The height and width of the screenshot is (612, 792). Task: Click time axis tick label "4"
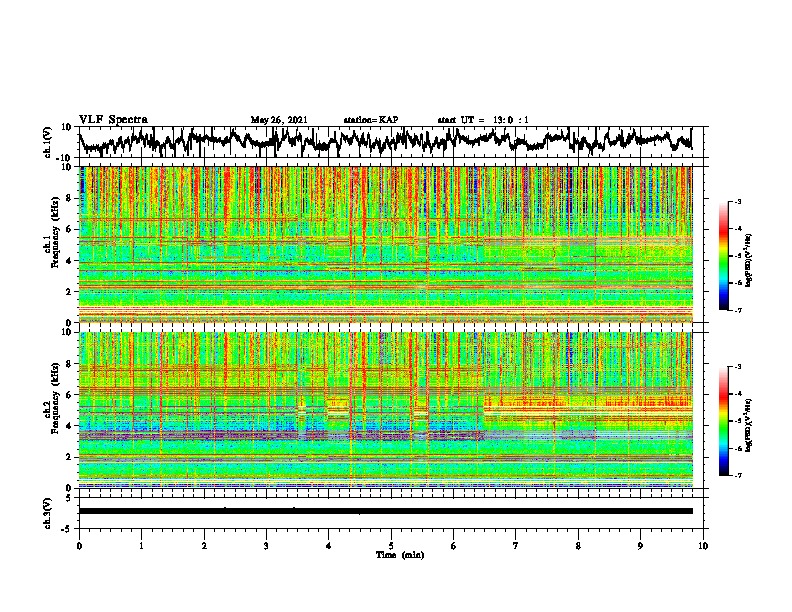pyautogui.click(x=328, y=546)
